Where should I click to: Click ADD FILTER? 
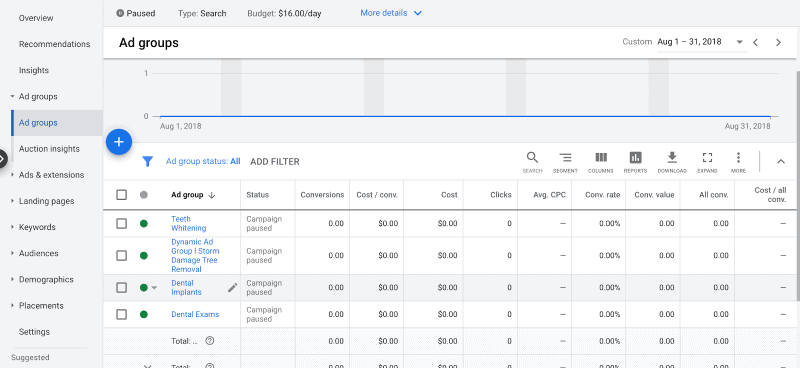[274, 162]
